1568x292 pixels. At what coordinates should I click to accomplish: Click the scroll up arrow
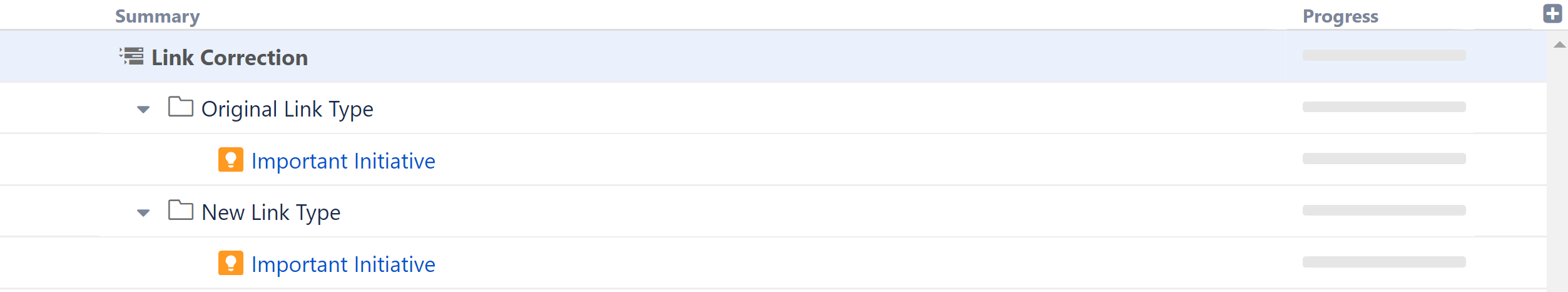tap(1559, 44)
